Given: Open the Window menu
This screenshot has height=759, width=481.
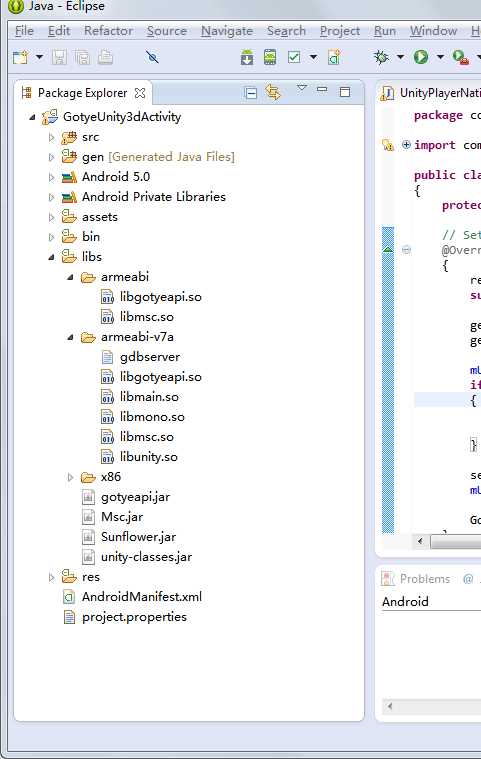Looking at the screenshot, I should tap(434, 31).
